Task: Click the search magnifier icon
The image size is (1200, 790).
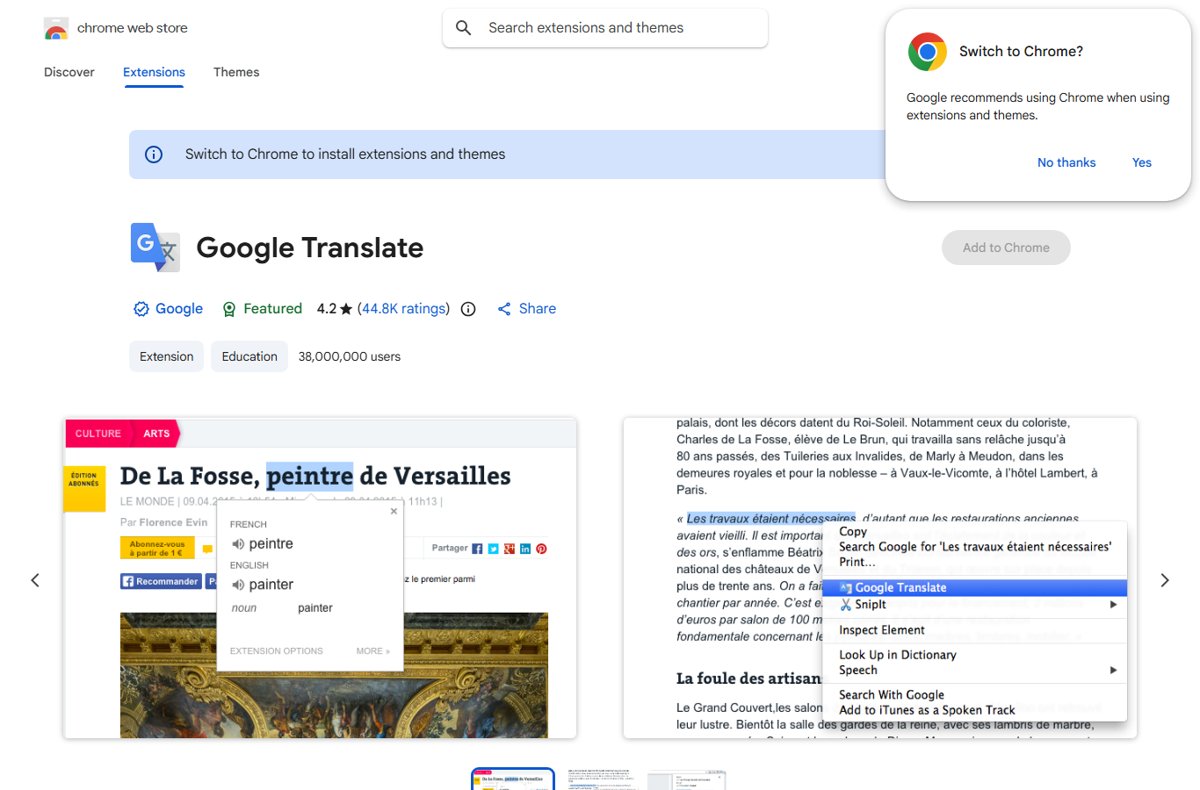Action: click(x=463, y=28)
